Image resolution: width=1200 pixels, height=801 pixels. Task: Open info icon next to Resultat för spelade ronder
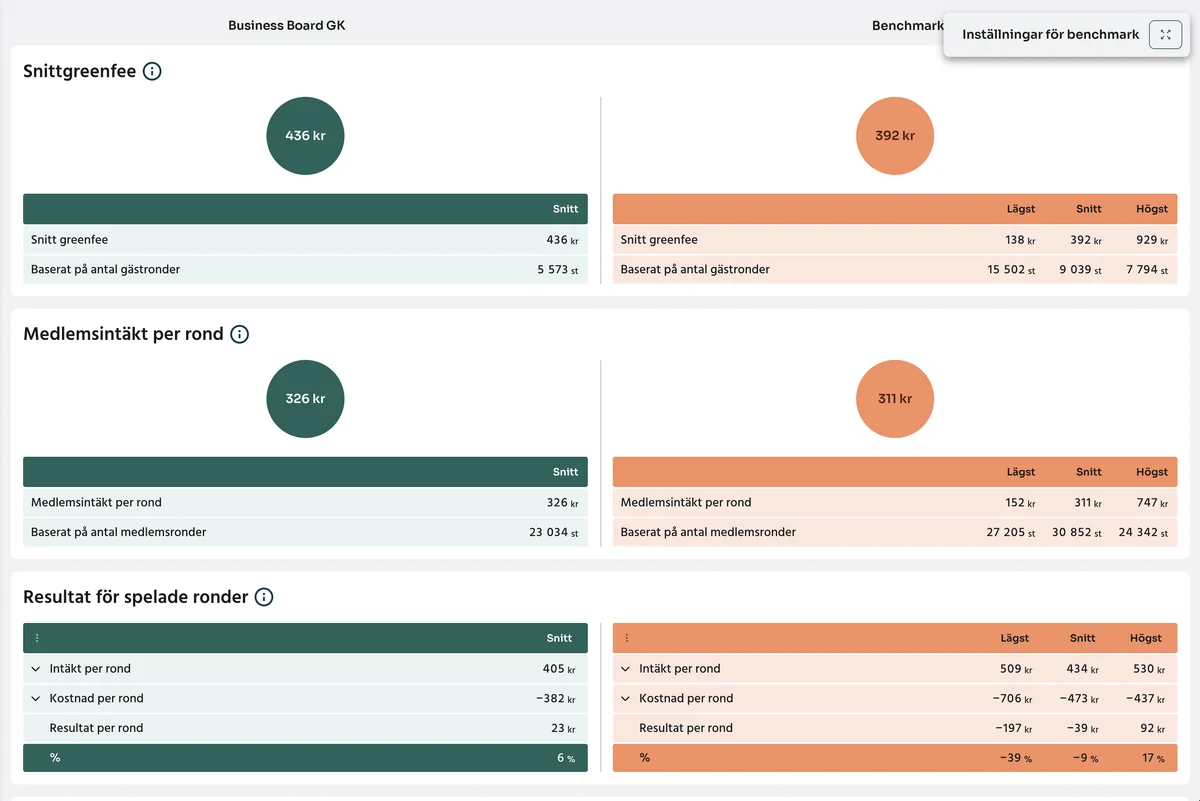tap(264, 597)
